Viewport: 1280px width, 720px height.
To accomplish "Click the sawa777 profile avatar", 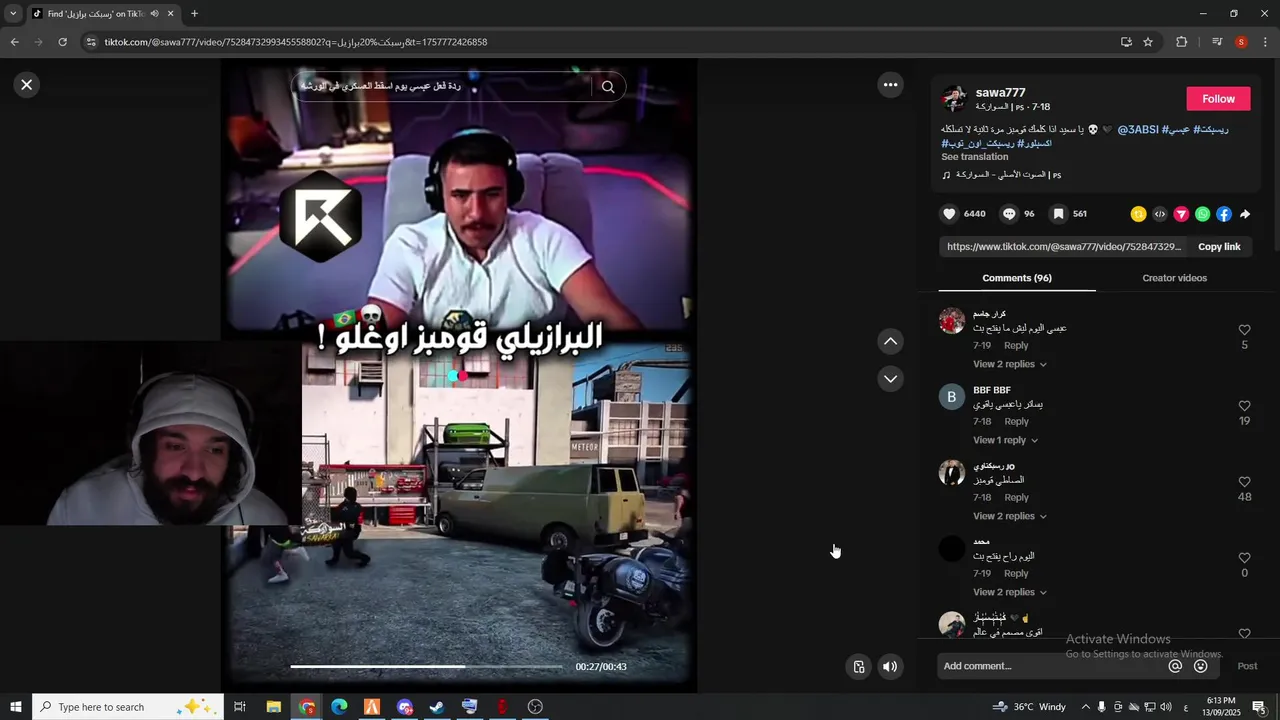I will [955, 99].
